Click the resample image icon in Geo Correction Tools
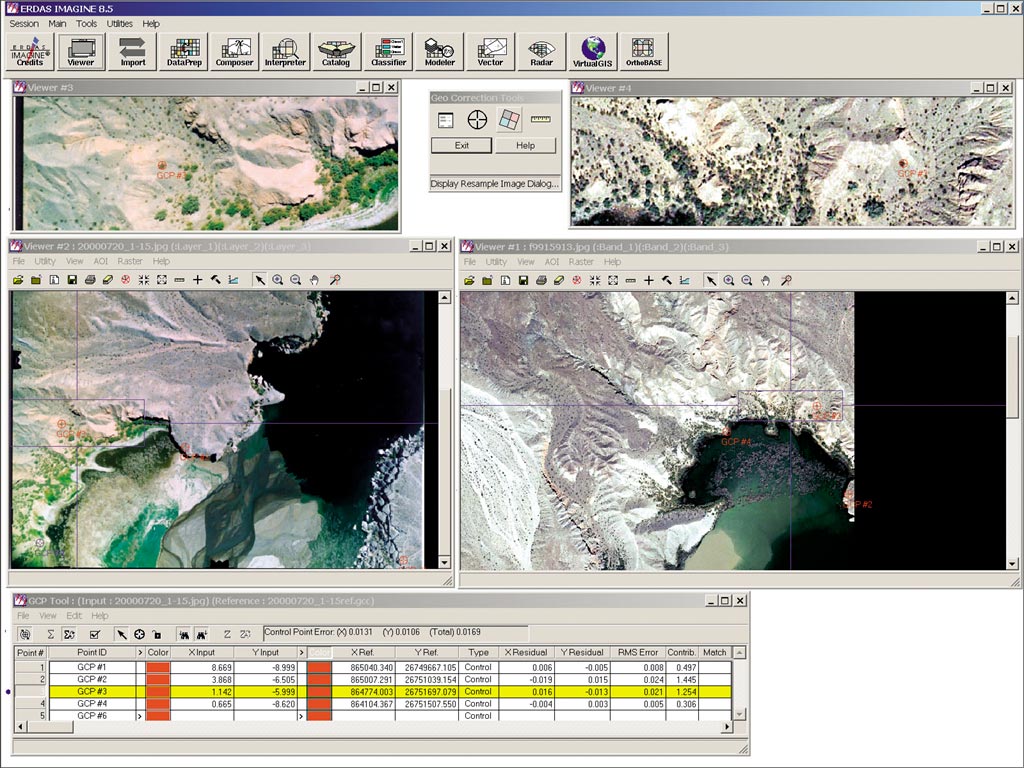This screenshot has height=768, width=1024. (509, 120)
